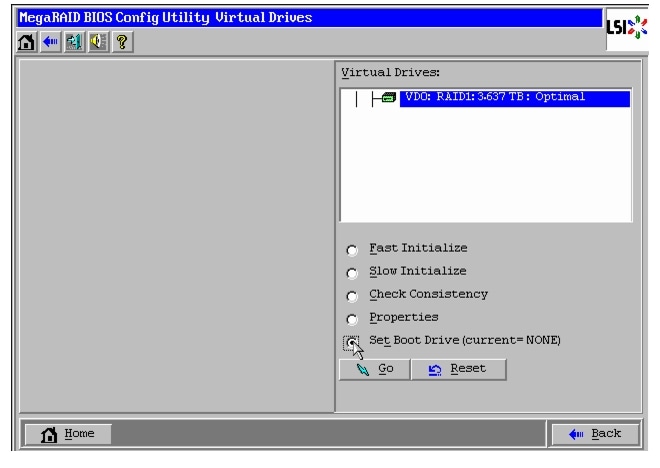Click the Home toolbar icon
Image resolution: width=660 pixels, height=468 pixels.
(26, 42)
